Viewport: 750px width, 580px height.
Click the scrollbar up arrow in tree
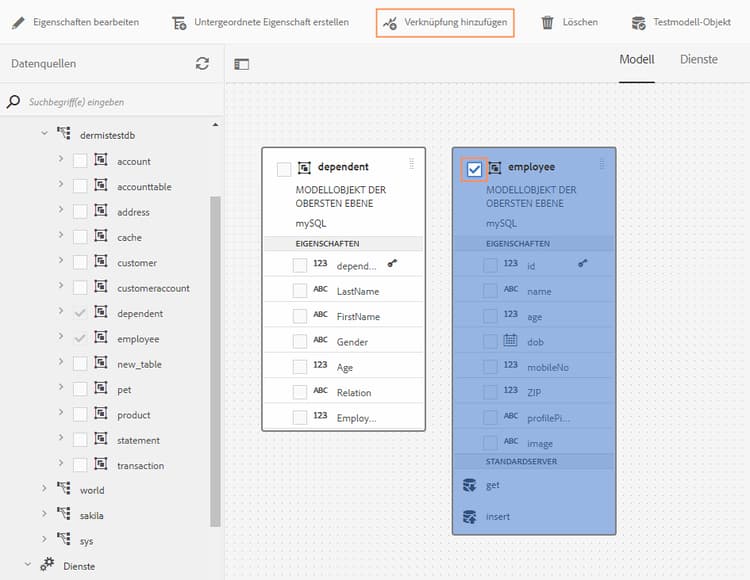tap(215, 125)
